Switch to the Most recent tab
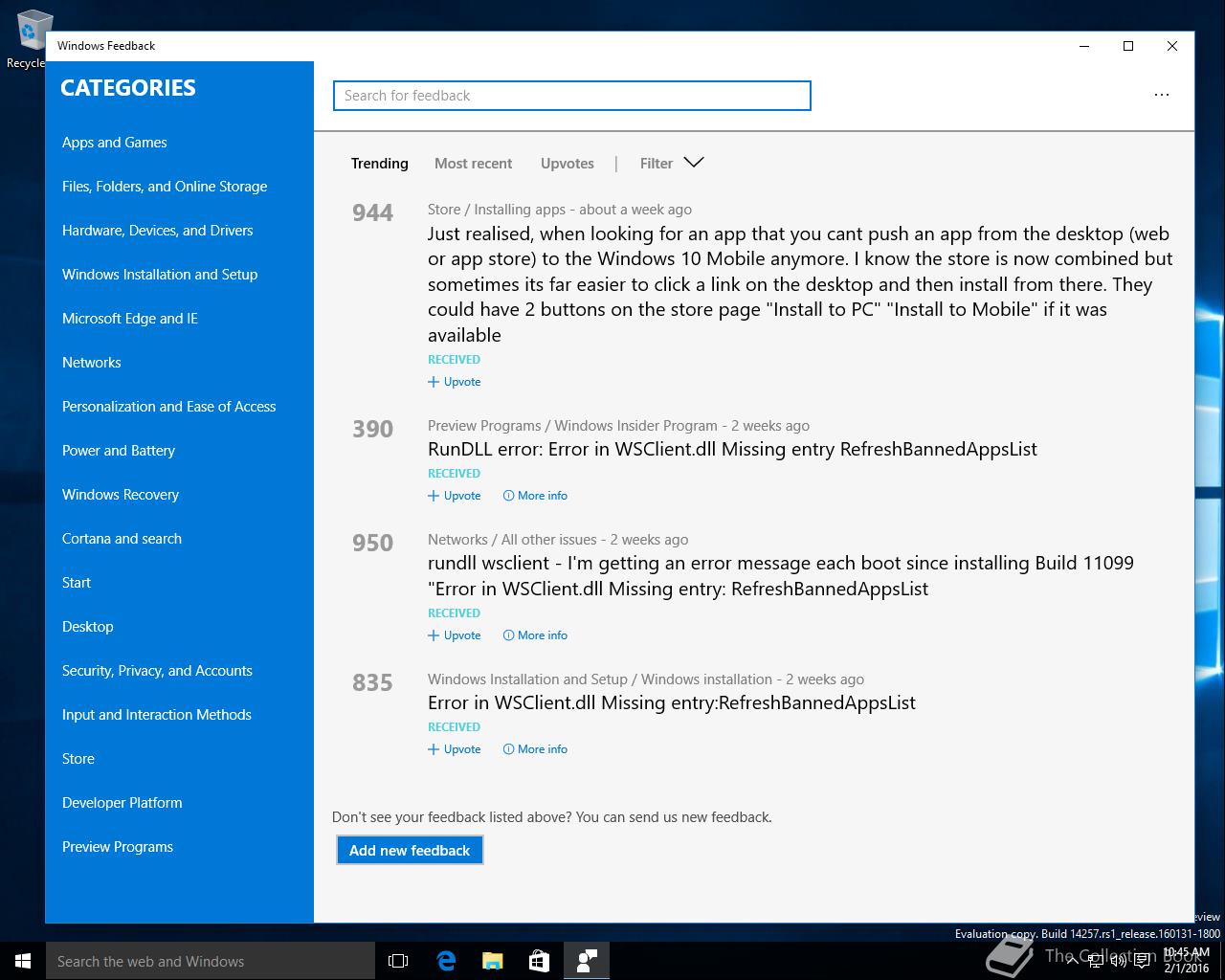Screen dimensions: 1225x980 coord(474,164)
